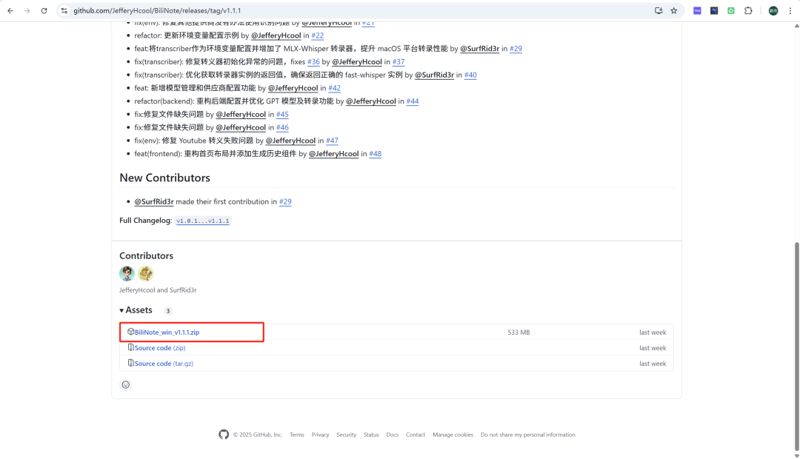This screenshot has width=800, height=459.
Task: Open pull request #37 link
Action: 398,62
